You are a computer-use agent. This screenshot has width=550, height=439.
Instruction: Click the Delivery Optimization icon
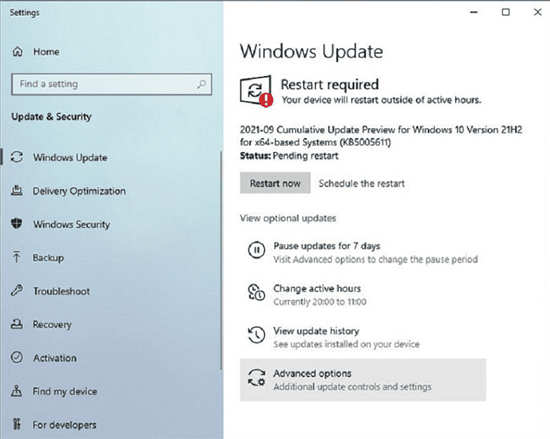17,190
